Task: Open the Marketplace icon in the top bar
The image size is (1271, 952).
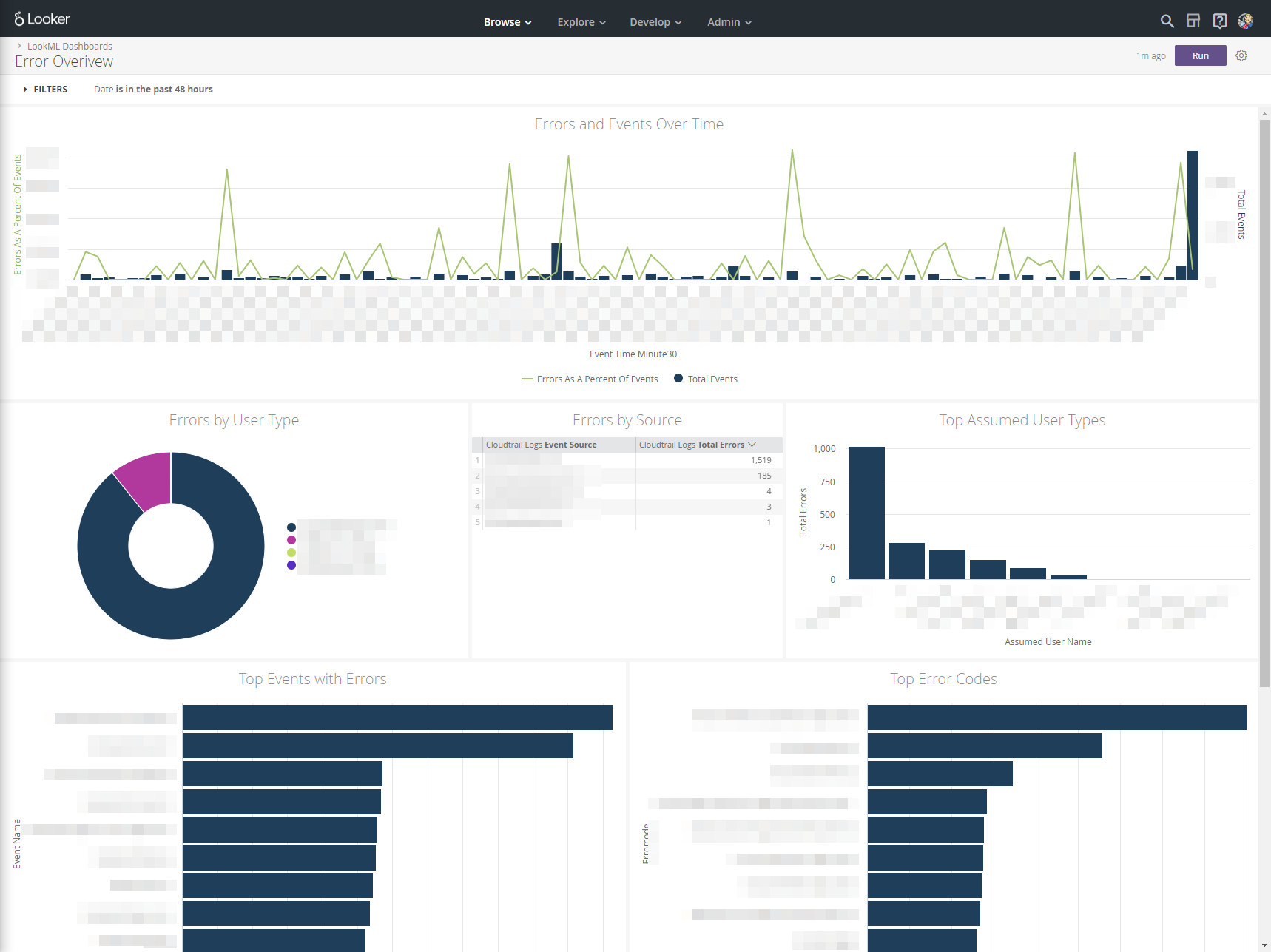Action: point(1193,21)
